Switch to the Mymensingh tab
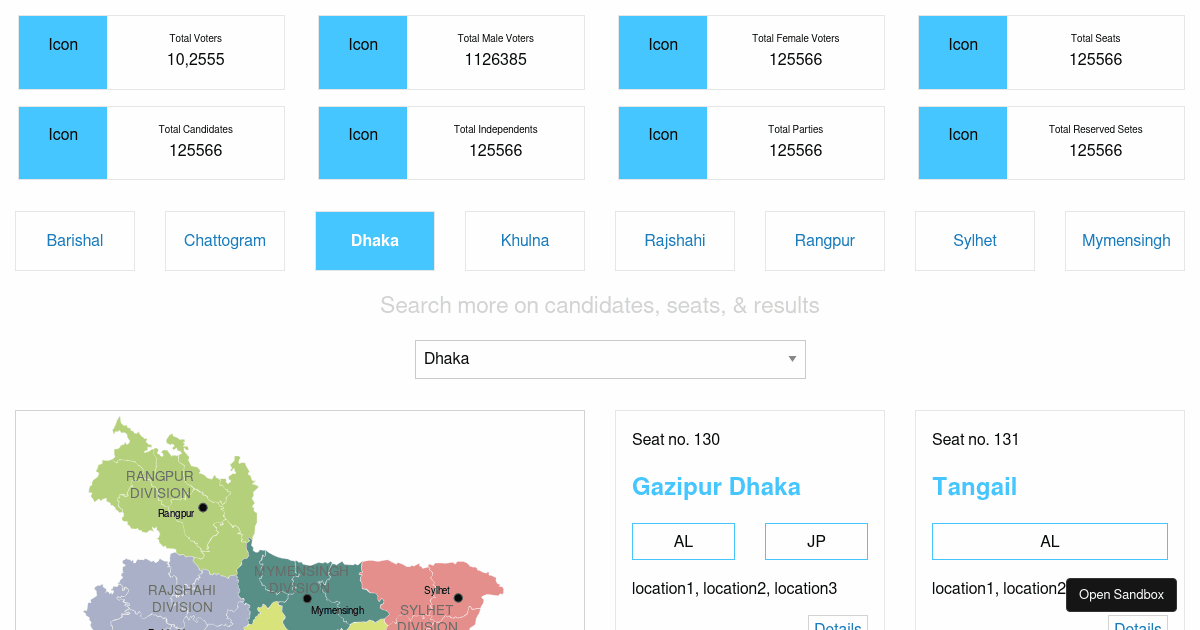Screen dimensions: 1200x630 click(x=1125, y=240)
